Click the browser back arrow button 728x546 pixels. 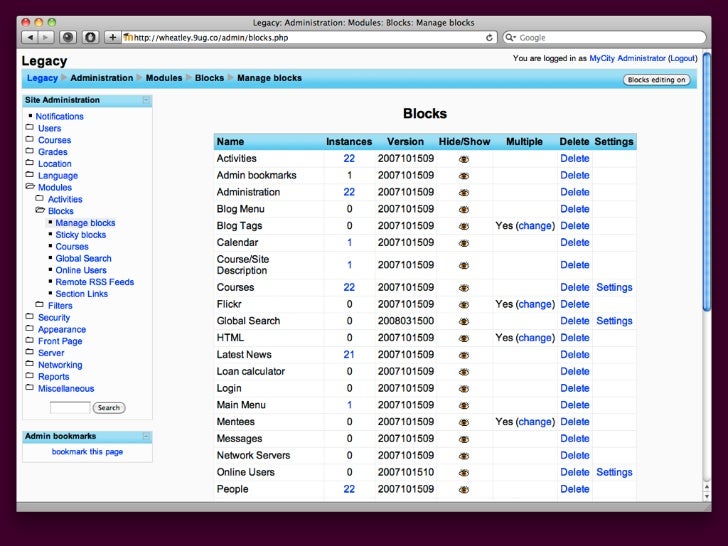click(x=29, y=37)
